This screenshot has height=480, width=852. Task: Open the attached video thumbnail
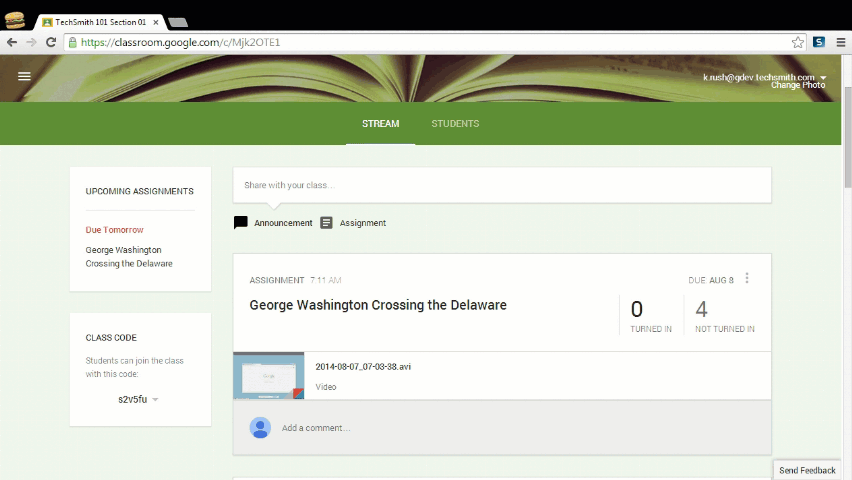268,376
